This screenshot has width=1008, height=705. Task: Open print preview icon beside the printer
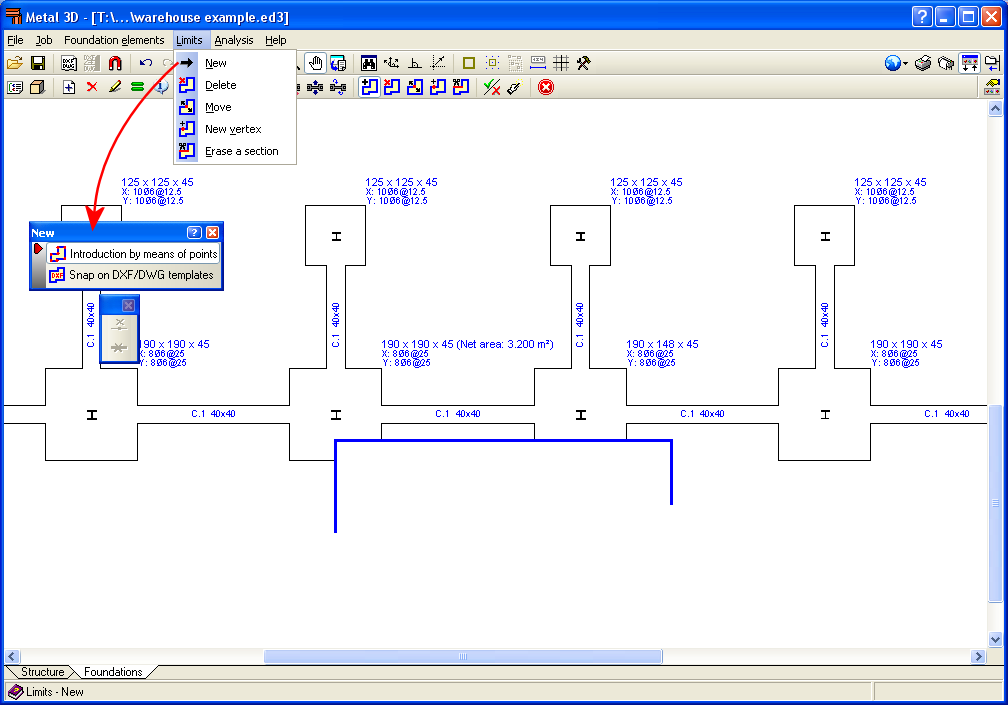tap(946, 63)
